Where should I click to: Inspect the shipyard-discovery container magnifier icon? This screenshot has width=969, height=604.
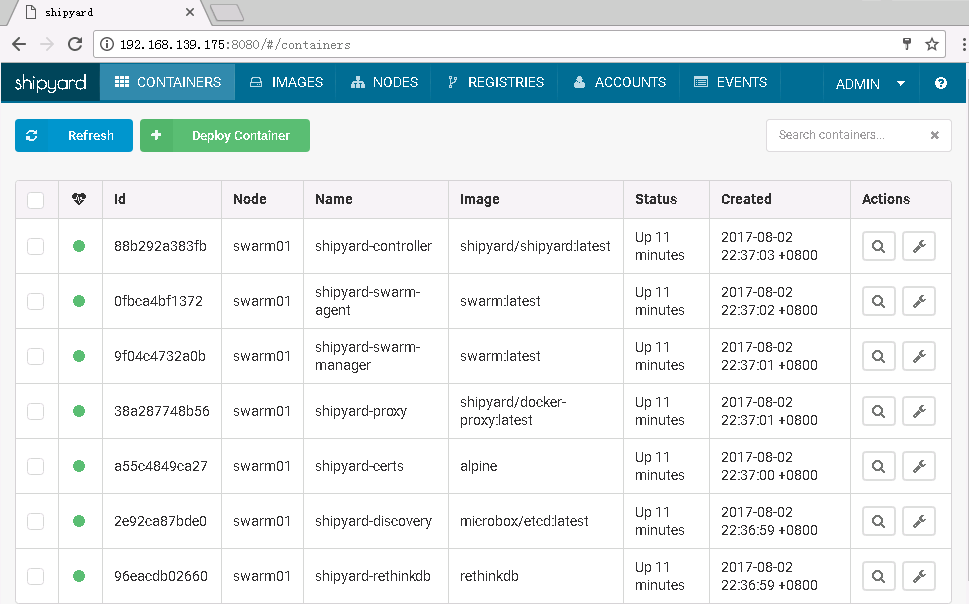click(x=878, y=521)
